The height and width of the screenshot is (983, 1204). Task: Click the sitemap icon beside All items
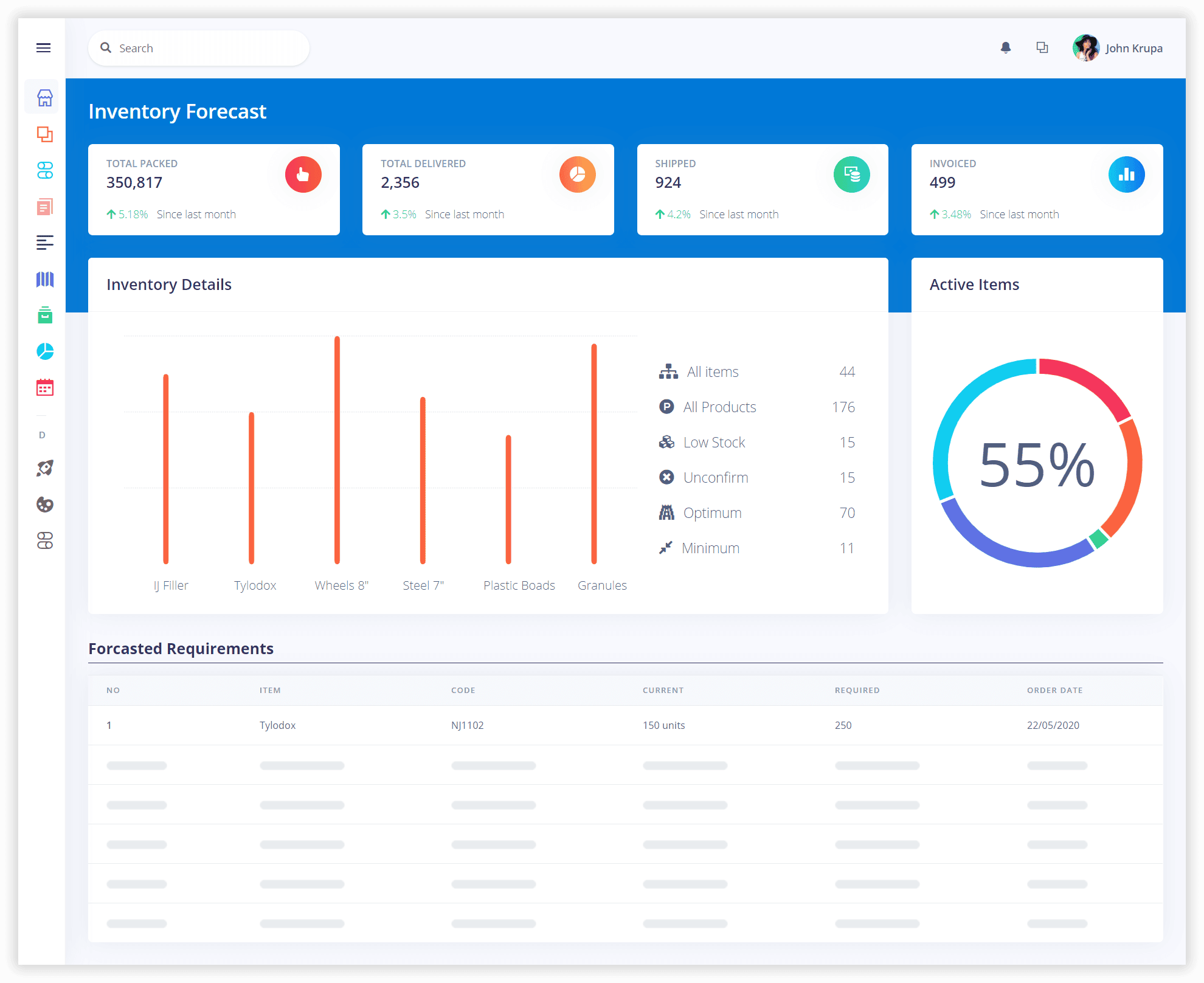click(668, 371)
